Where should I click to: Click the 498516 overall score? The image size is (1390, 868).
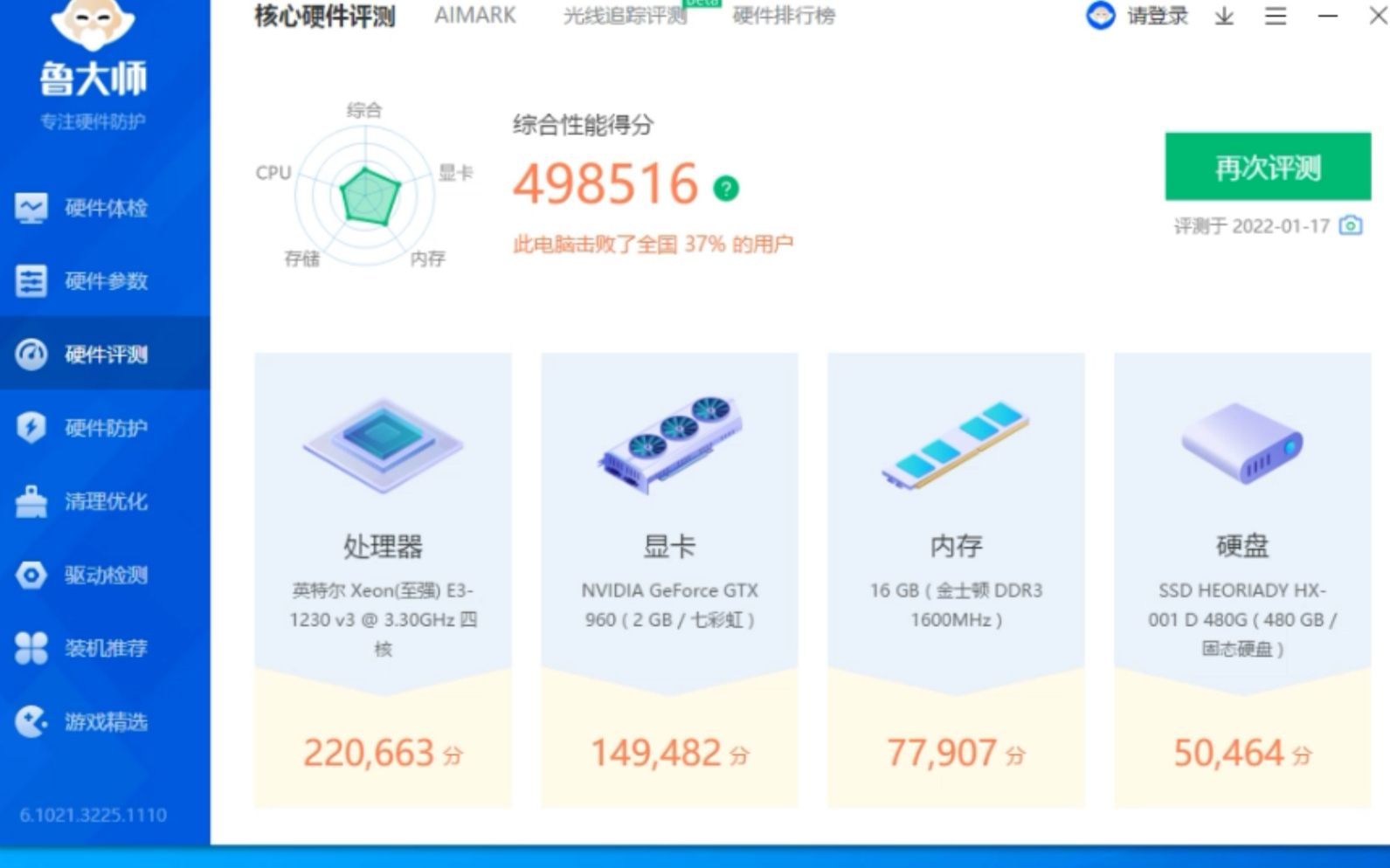pyautogui.click(x=605, y=184)
